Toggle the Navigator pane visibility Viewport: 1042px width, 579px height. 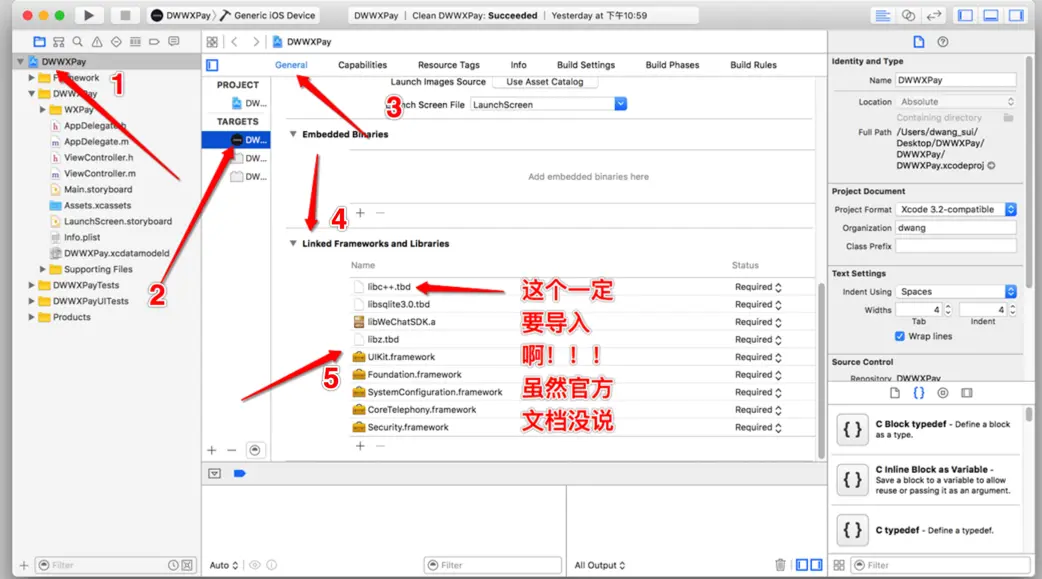click(965, 15)
